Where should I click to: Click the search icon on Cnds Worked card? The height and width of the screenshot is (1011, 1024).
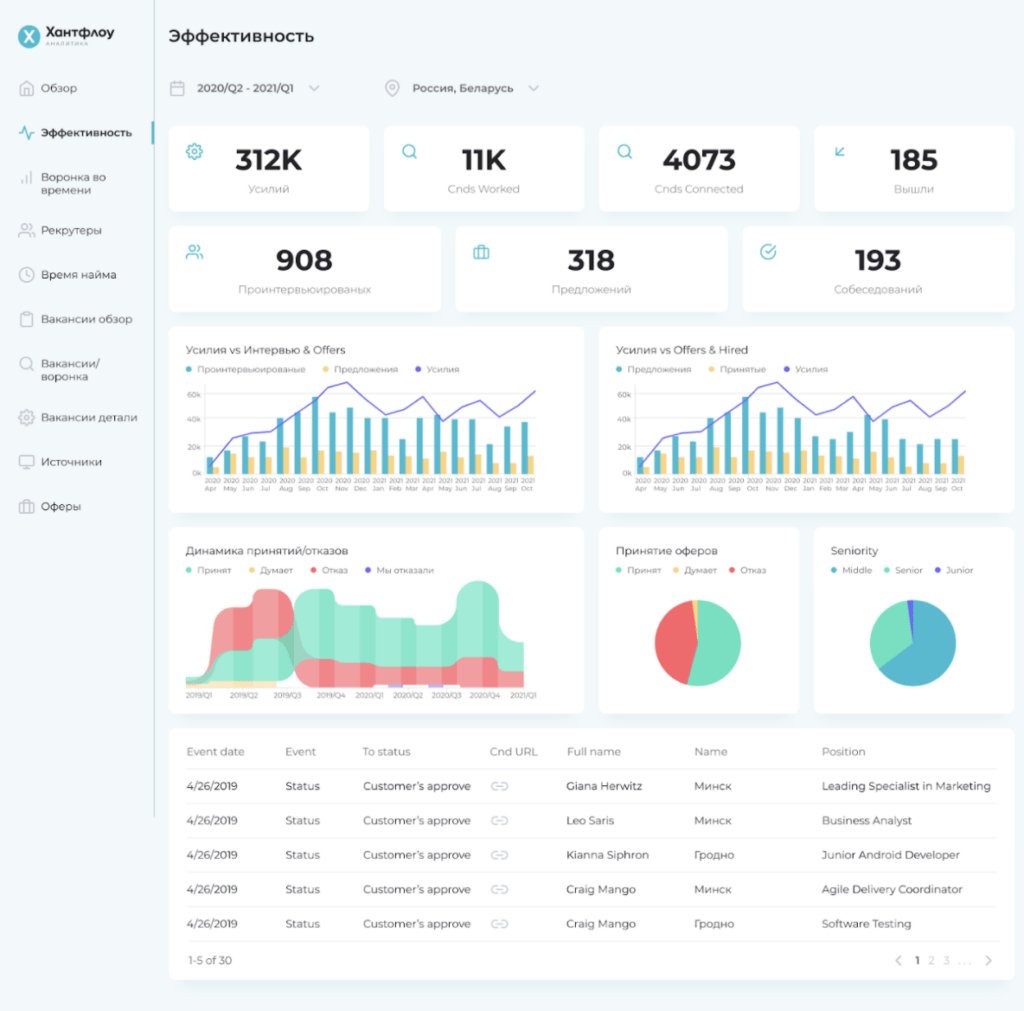tap(409, 152)
